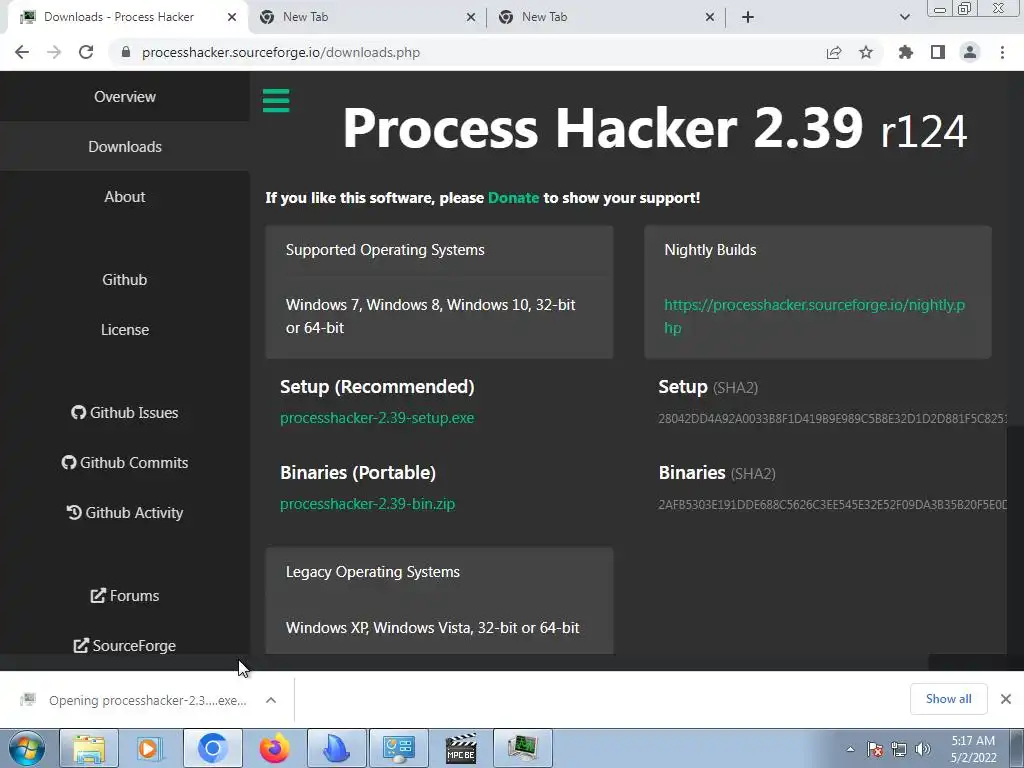The width and height of the screenshot is (1024, 768).
Task: Open the MPC-BE taskbar icon
Action: tap(460, 748)
